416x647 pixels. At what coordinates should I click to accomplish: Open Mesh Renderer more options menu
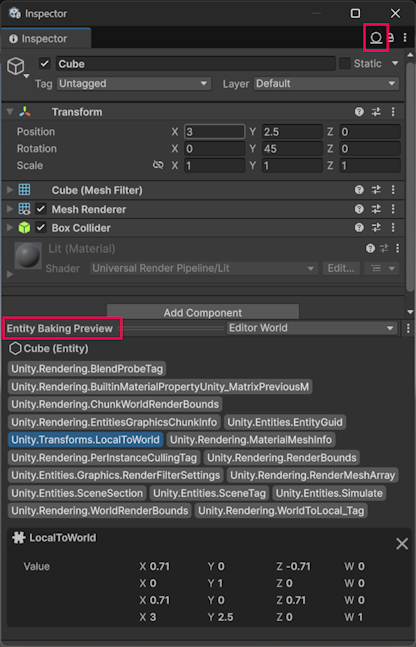click(x=393, y=209)
